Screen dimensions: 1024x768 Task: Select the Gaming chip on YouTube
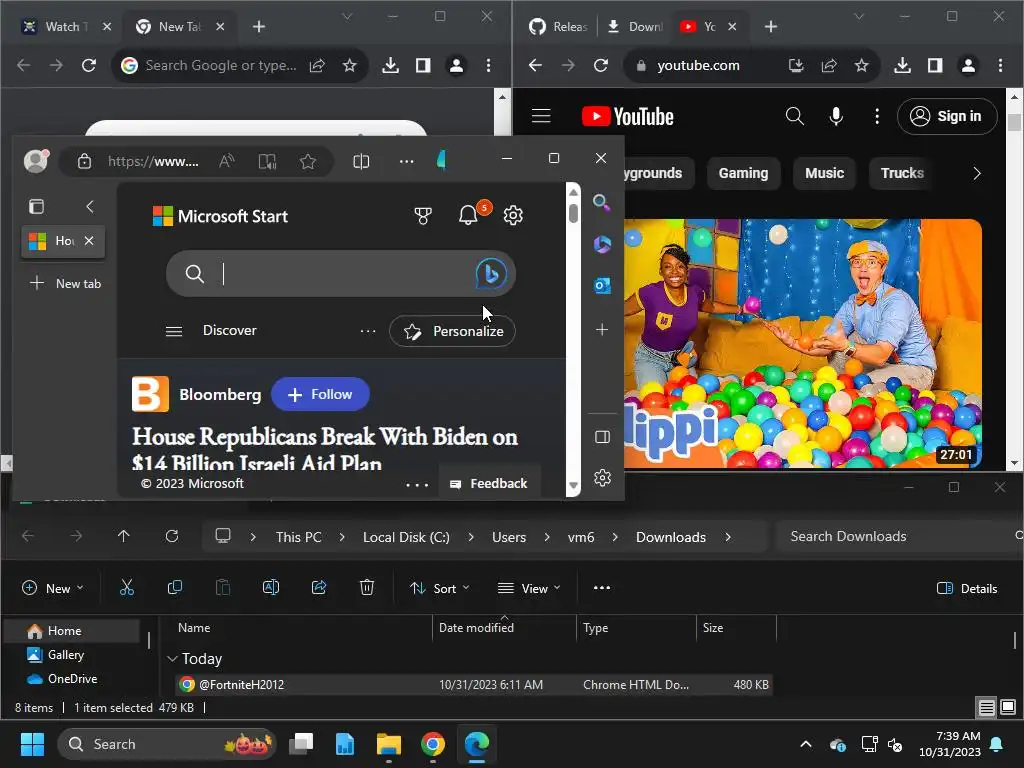tap(743, 173)
